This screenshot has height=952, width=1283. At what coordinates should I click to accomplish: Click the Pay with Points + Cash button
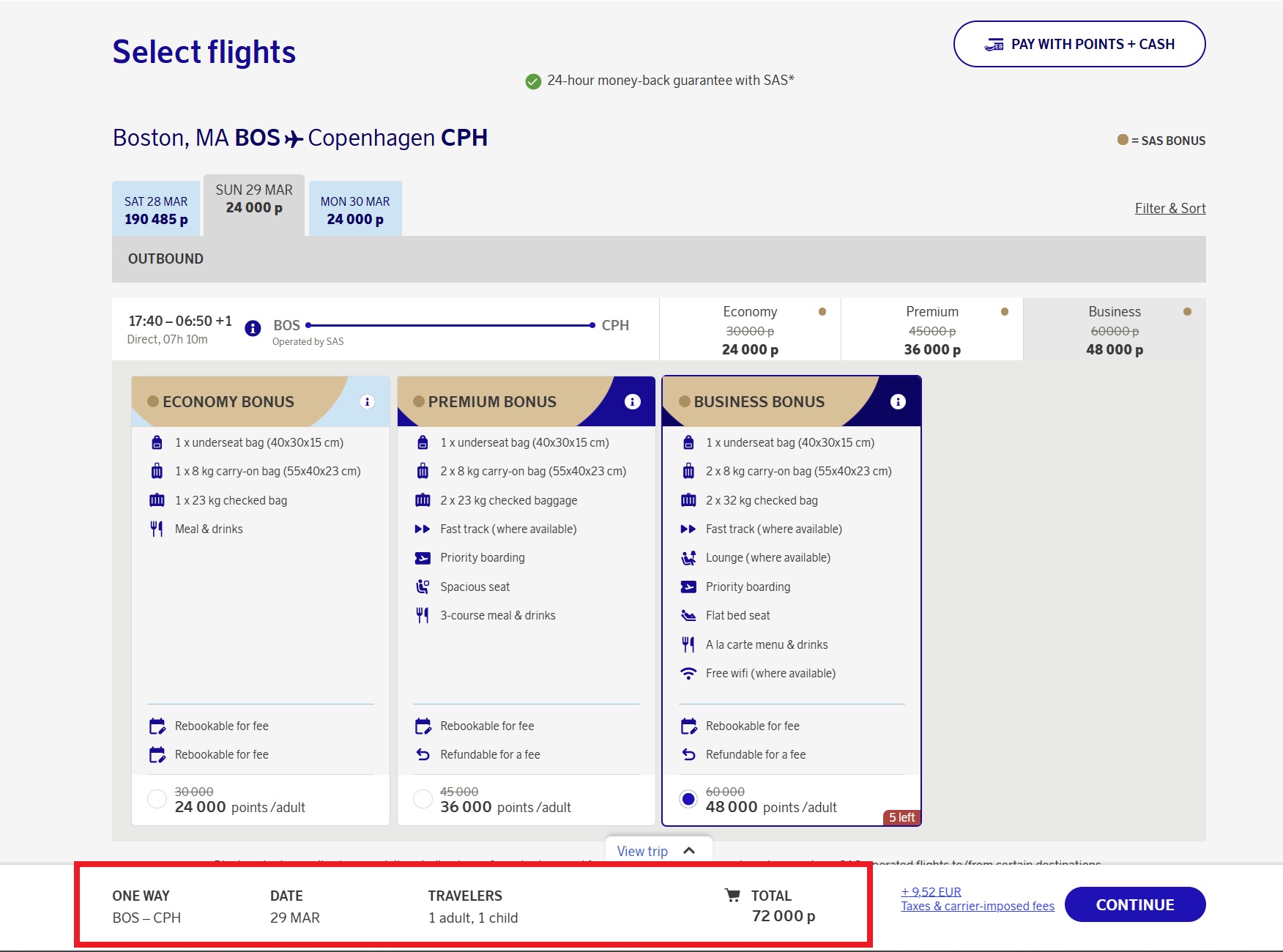pyautogui.click(x=1079, y=44)
